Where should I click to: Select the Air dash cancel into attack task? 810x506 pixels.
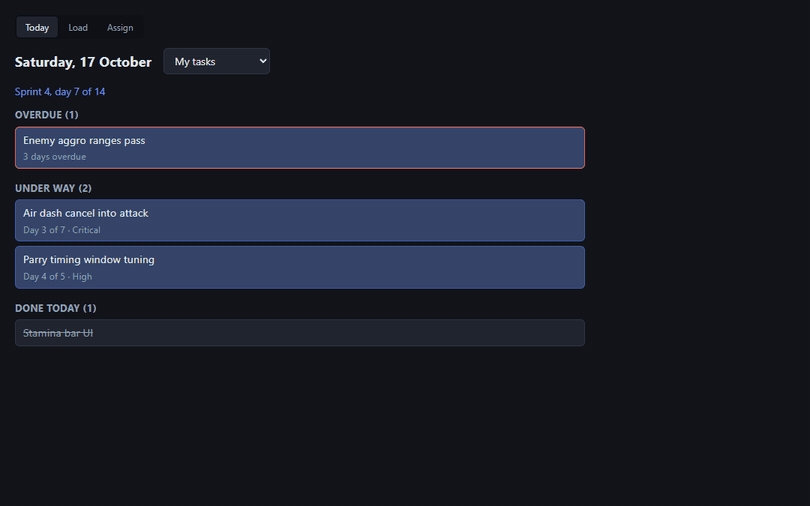pos(300,220)
